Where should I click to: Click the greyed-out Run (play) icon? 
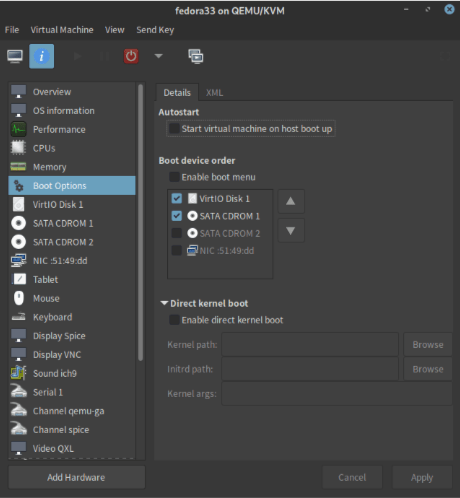(77, 56)
